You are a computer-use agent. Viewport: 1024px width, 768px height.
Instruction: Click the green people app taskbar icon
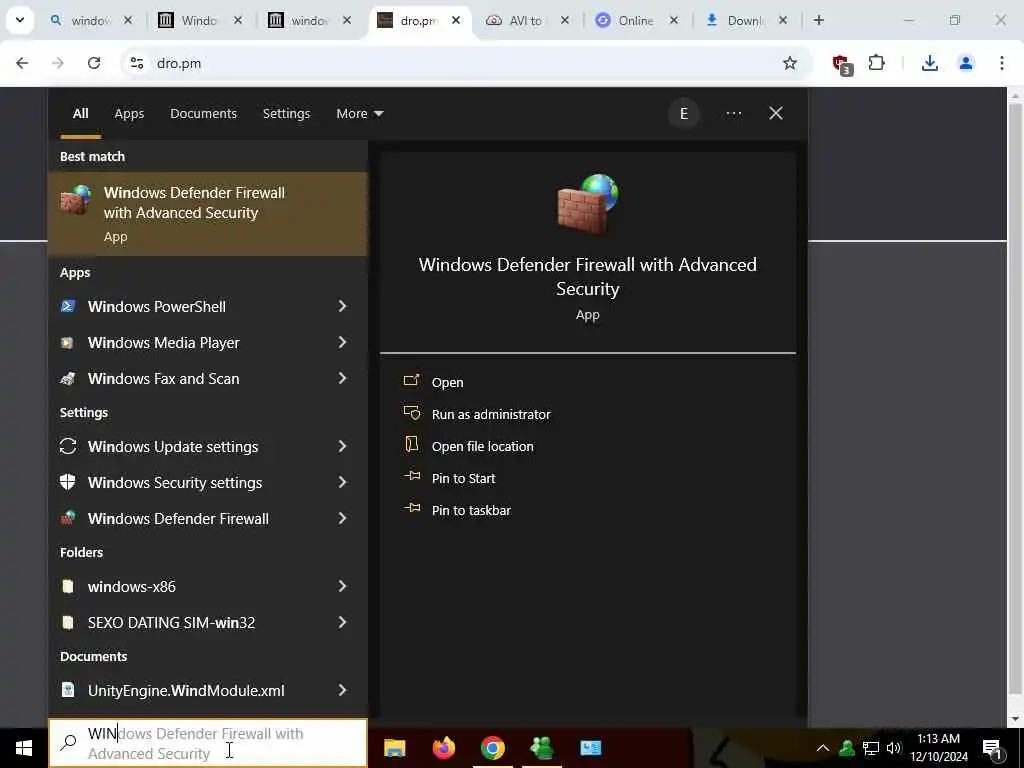[541, 748]
